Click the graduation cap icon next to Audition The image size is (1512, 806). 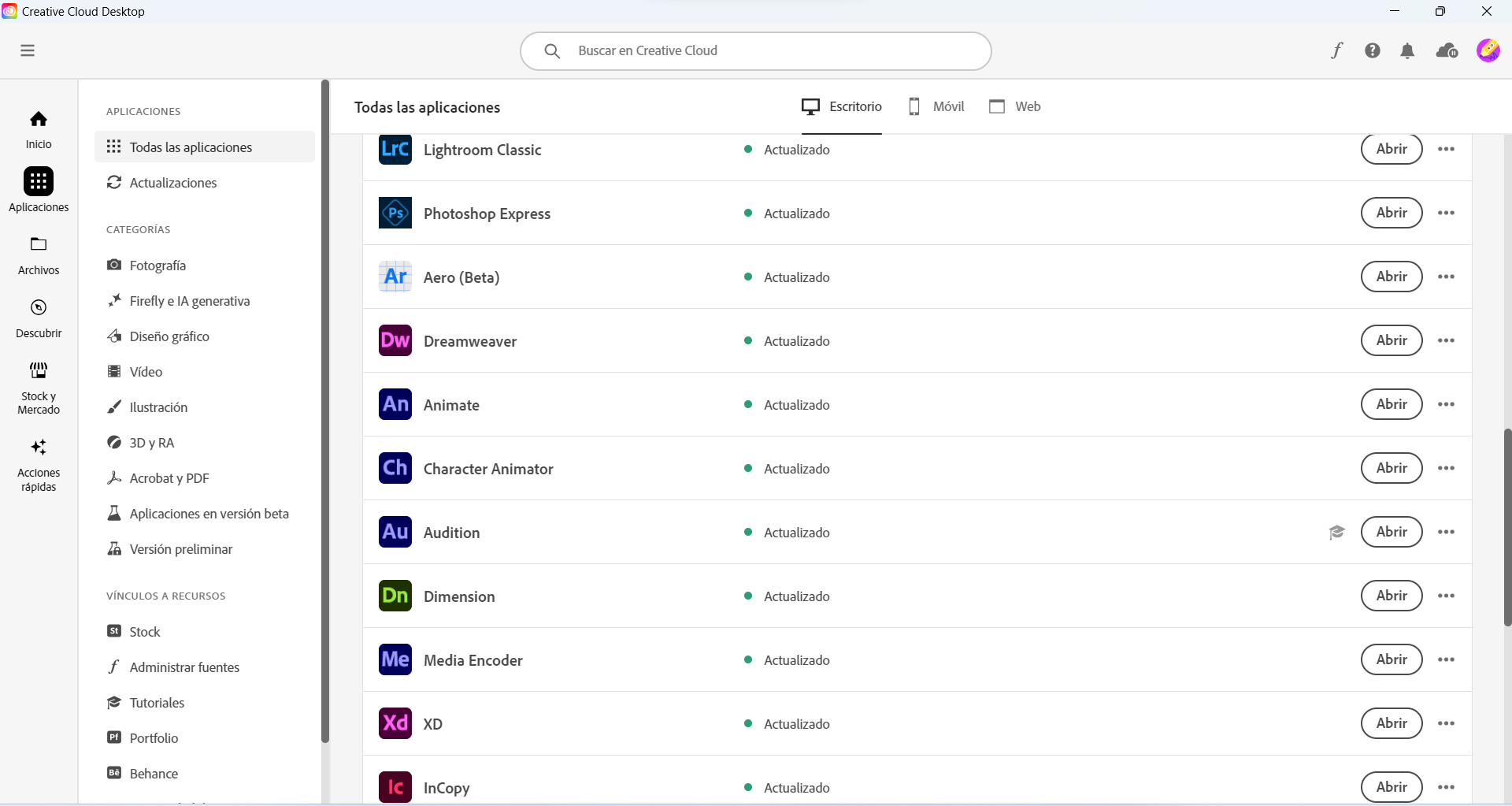[x=1337, y=533]
